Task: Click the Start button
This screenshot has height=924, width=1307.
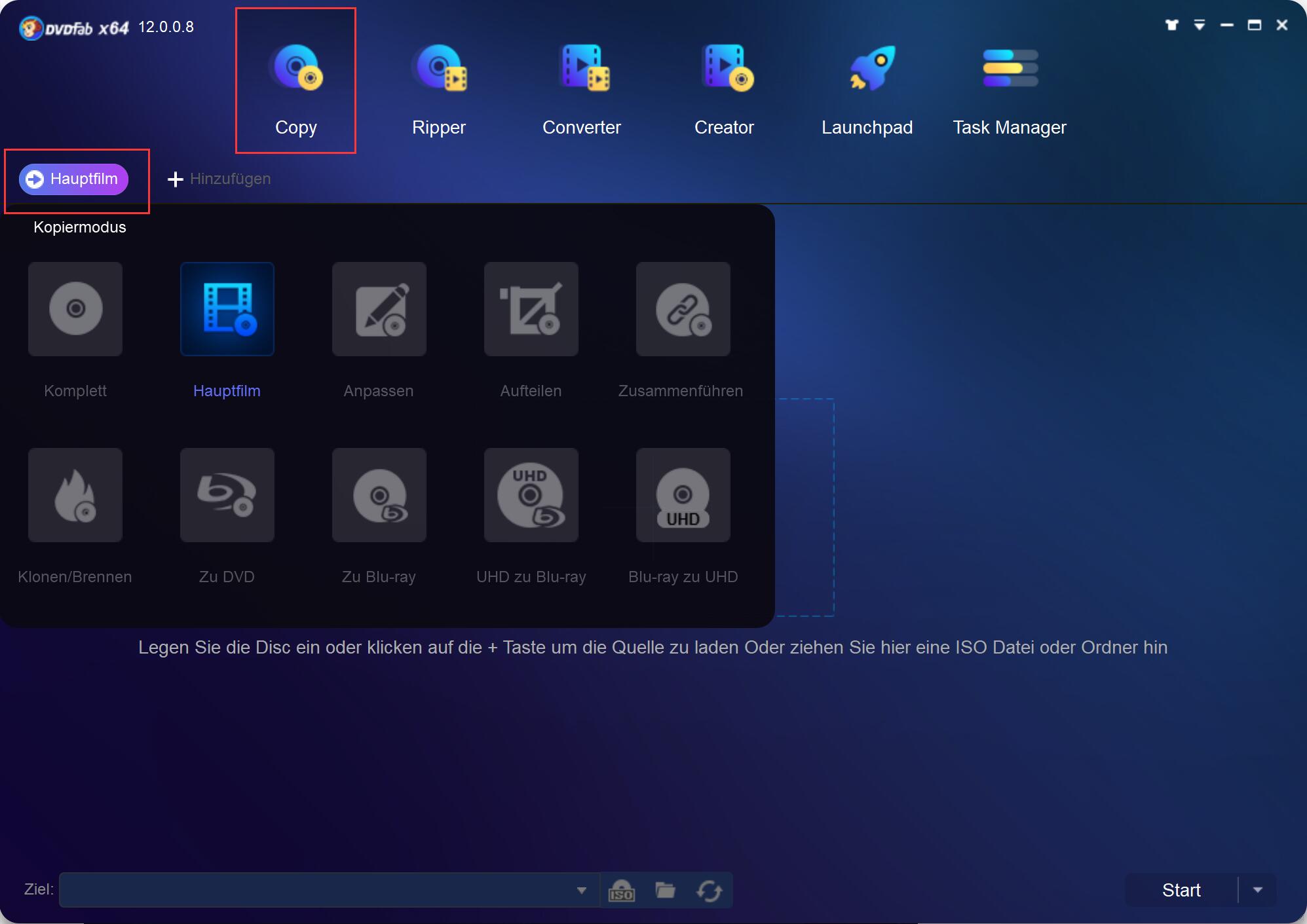Action: click(x=1181, y=890)
